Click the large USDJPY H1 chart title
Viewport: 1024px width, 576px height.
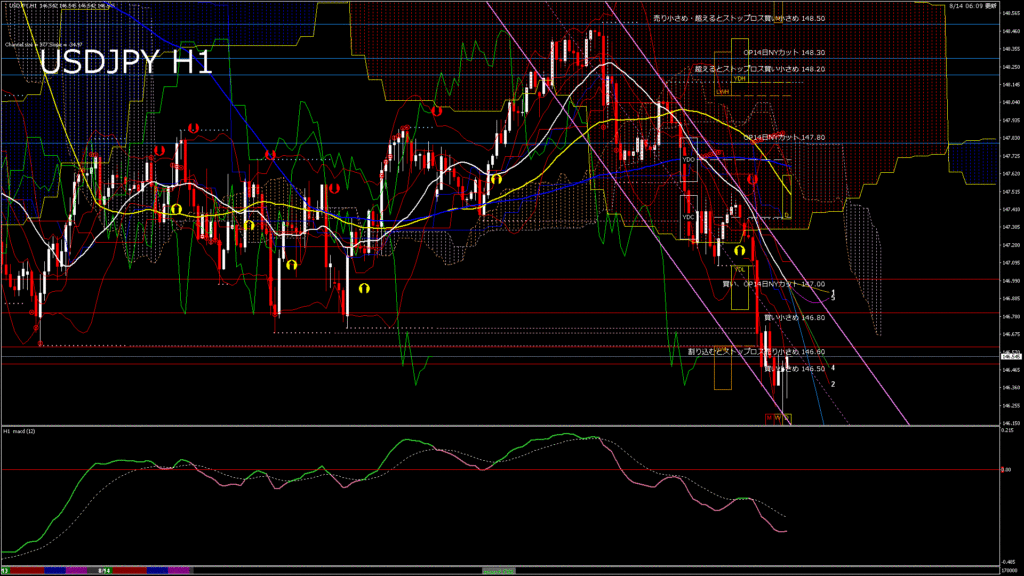(125, 62)
